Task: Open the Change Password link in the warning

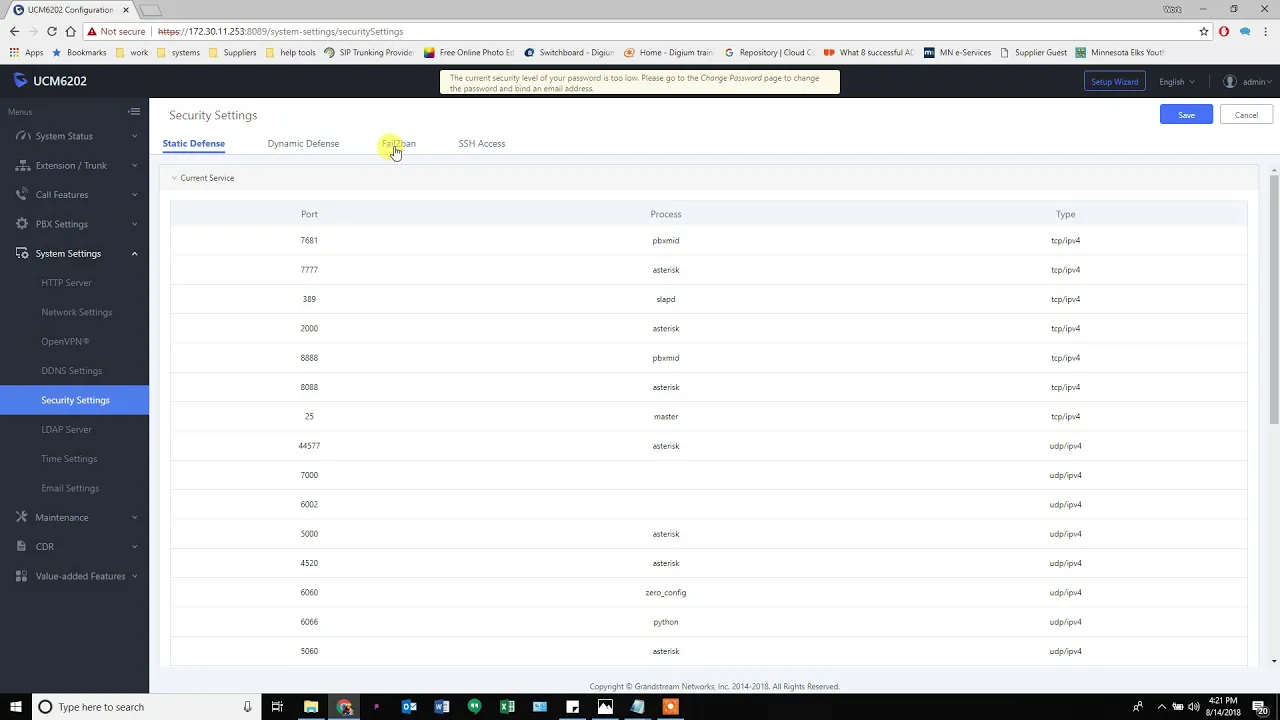Action: click(731, 78)
